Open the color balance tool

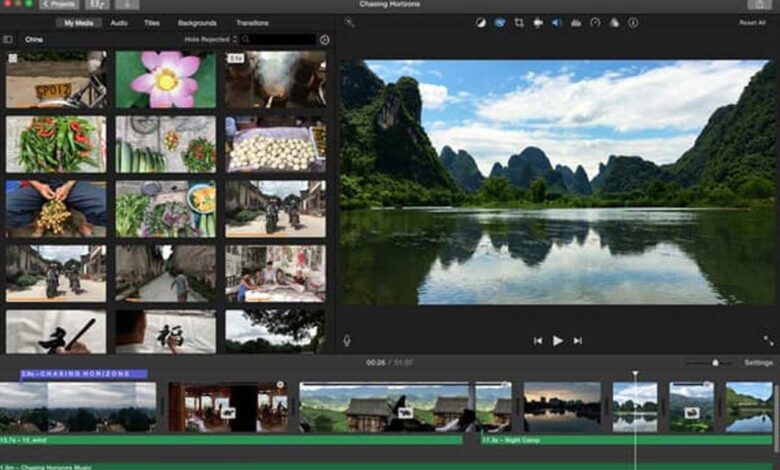tap(483, 22)
